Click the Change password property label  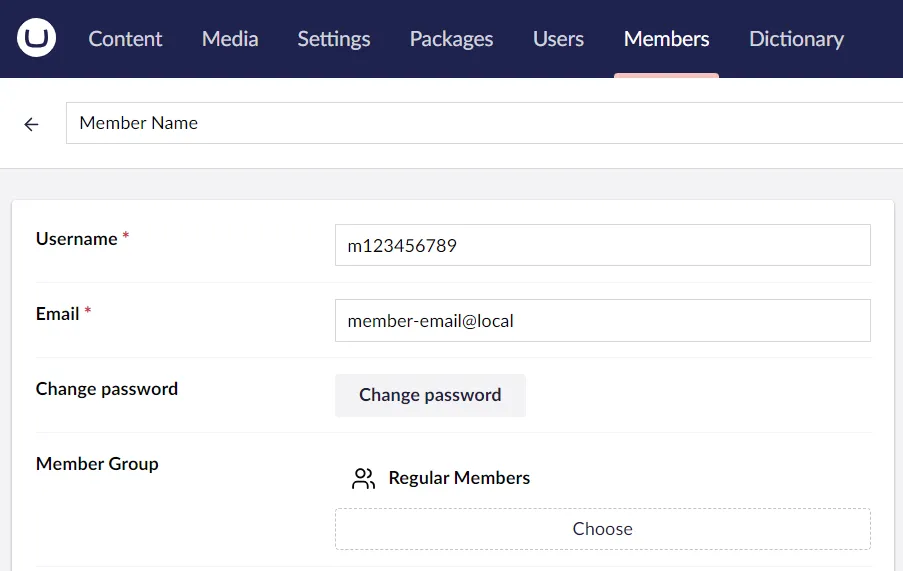(x=107, y=389)
